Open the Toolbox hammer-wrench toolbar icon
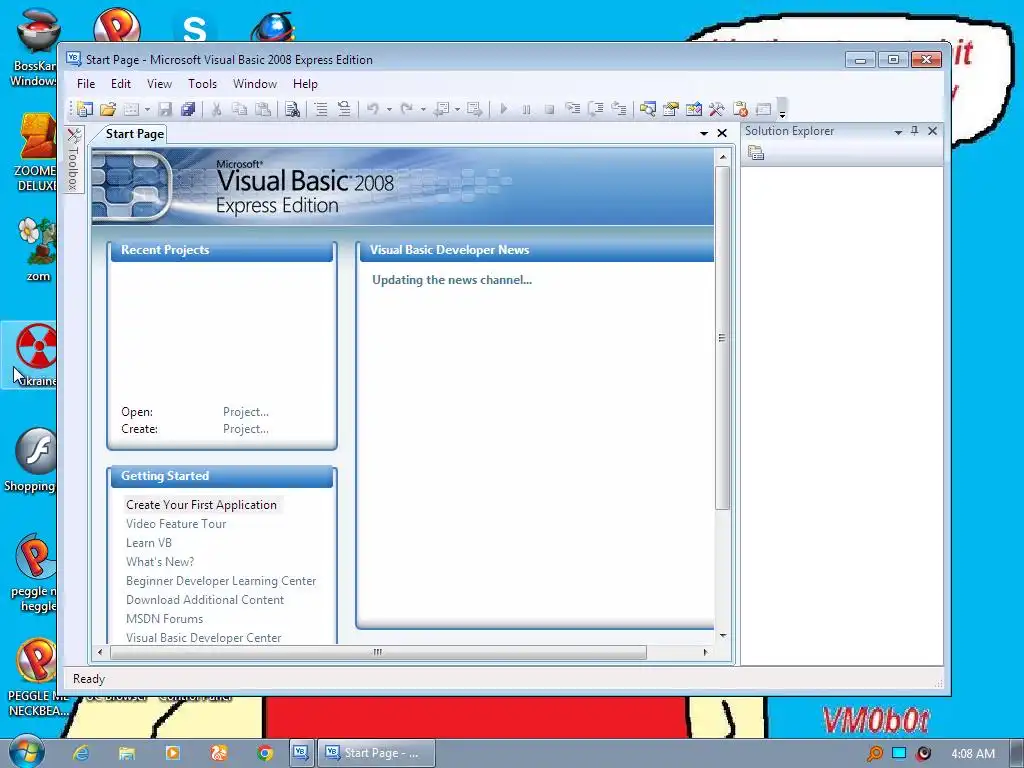Viewport: 1024px width, 768px height. pyautogui.click(x=716, y=109)
